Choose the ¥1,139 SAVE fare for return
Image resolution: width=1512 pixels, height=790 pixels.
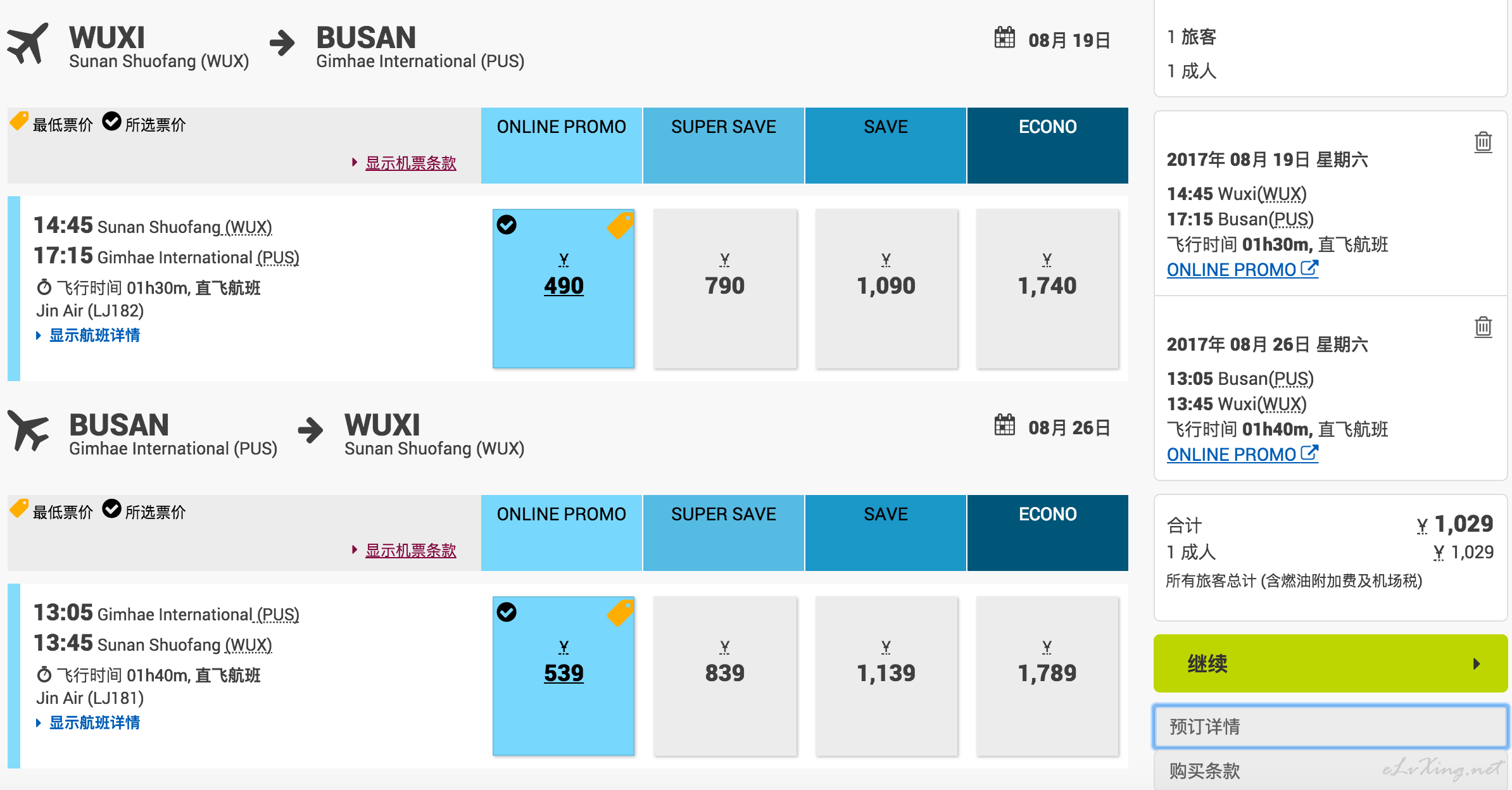(x=886, y=676)
